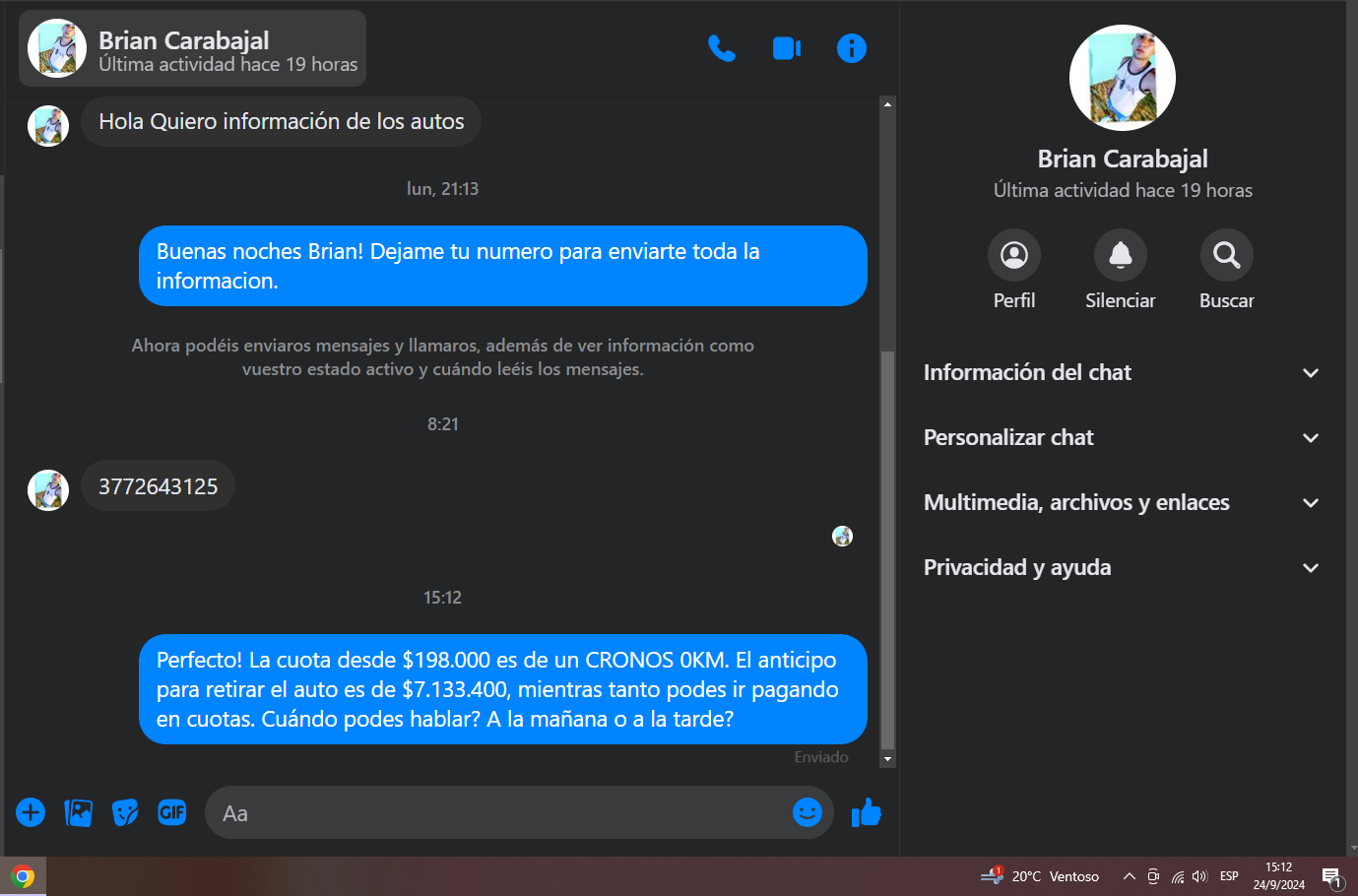Expand Privacidad y ayuda section
The width and height of the screenshot is (1358, 896).
click(x=1122, y=567)
